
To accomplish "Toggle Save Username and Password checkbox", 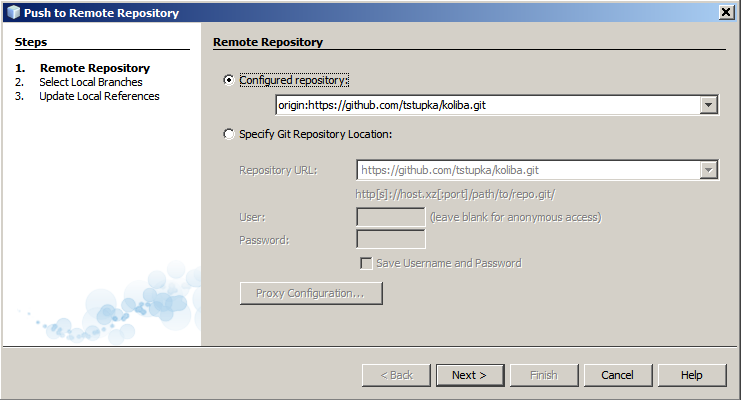I will pyautogui.click(x=366, y=263).
